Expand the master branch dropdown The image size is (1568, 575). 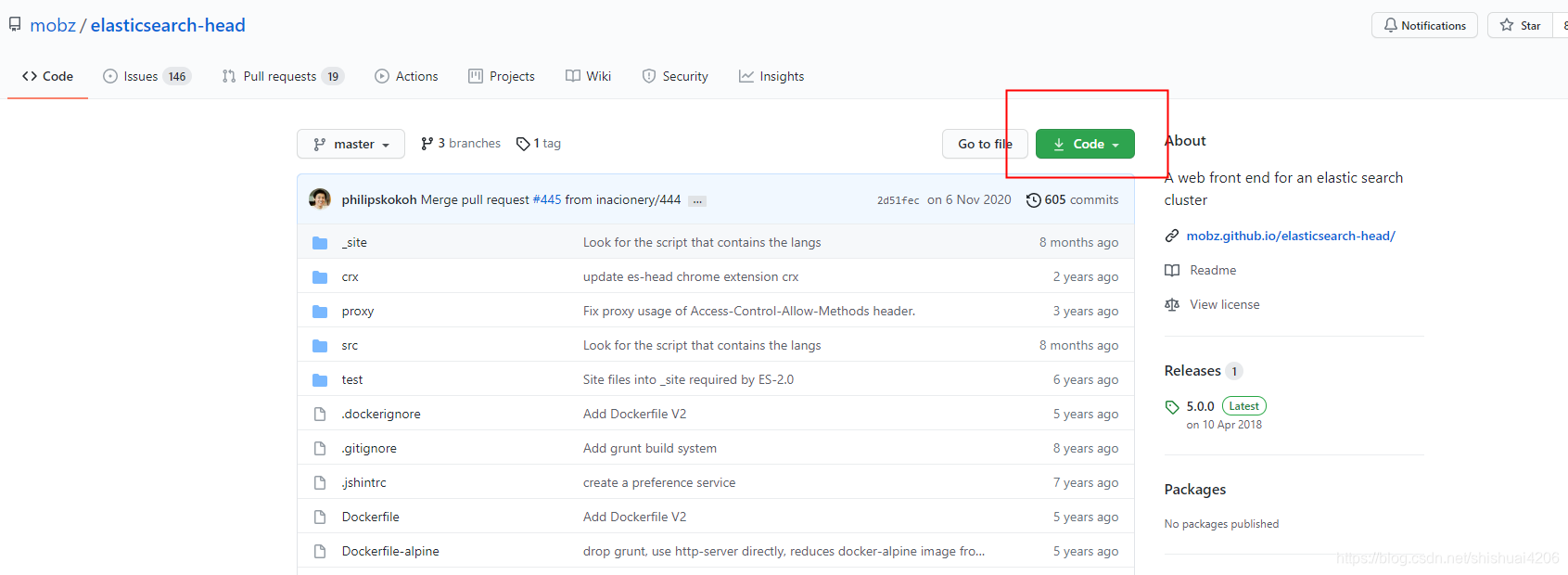click(x=351, y=144)
